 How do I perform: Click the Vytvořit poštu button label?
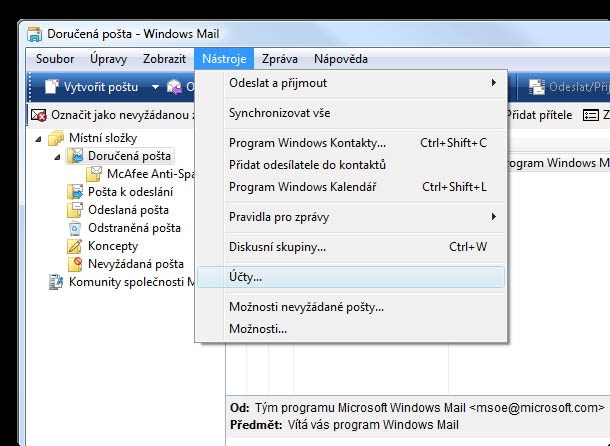[101, 87]
